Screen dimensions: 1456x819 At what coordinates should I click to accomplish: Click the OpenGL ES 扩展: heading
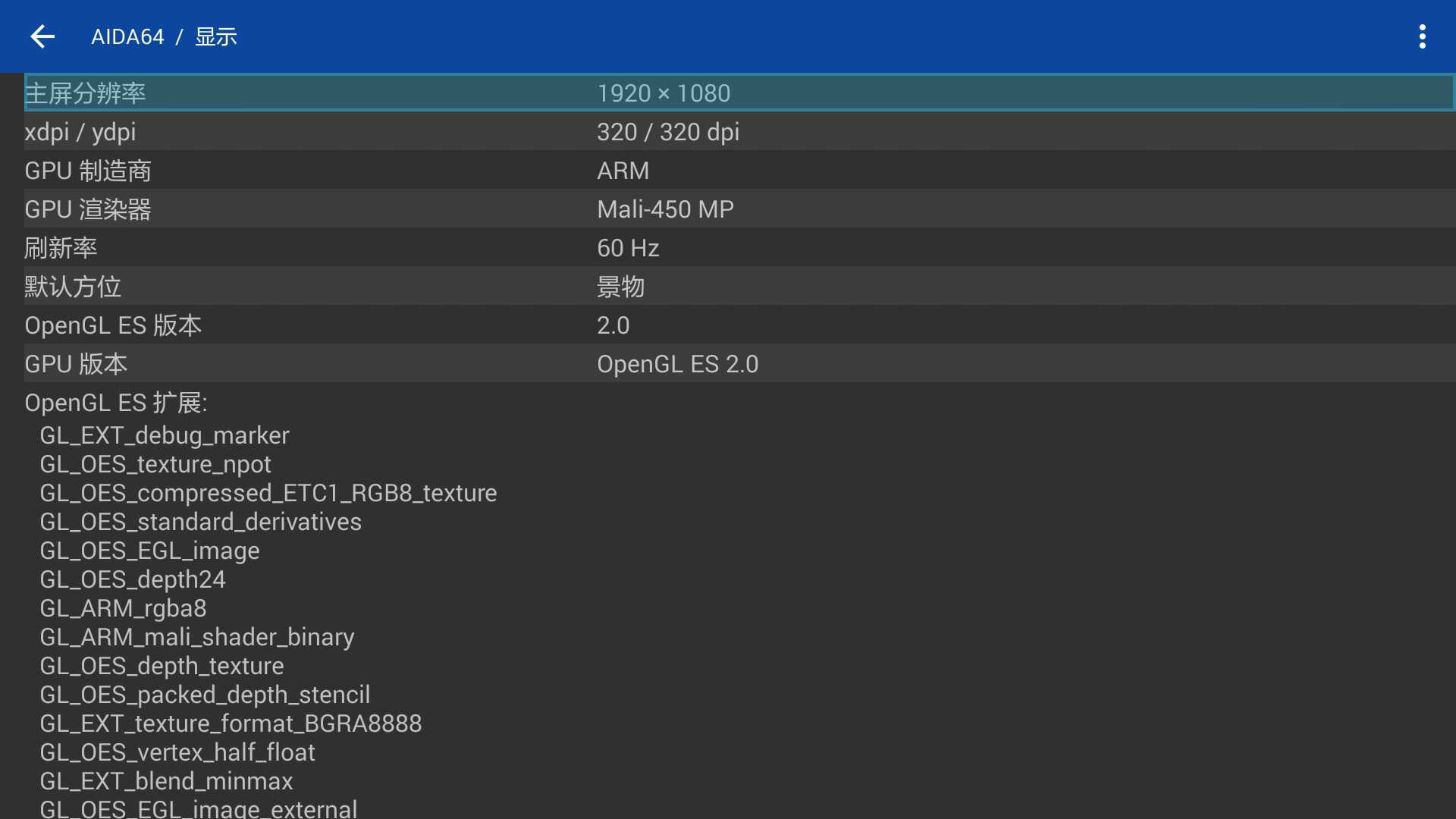click(116, 403)
